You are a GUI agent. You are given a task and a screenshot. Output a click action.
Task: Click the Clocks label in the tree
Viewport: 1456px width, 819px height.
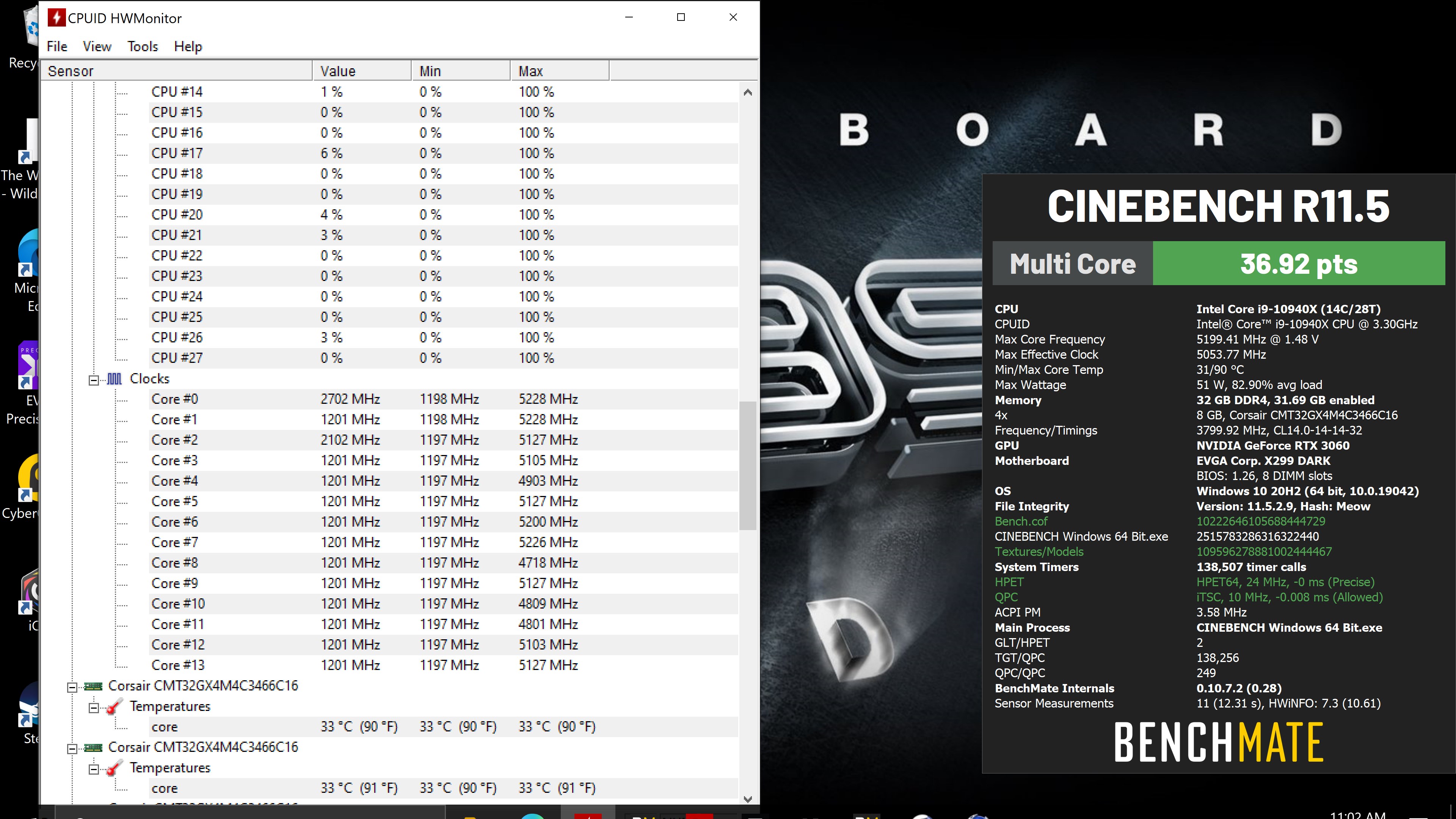(149, 379)
